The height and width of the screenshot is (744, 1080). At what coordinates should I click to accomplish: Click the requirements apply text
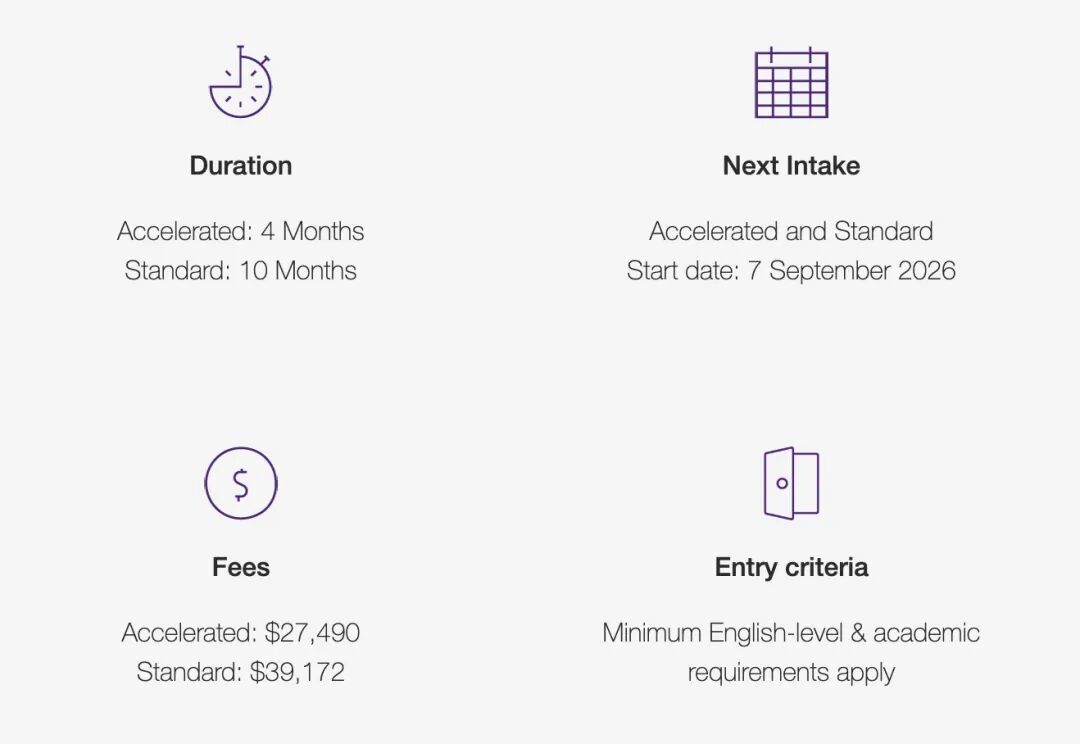click(791, 672)
